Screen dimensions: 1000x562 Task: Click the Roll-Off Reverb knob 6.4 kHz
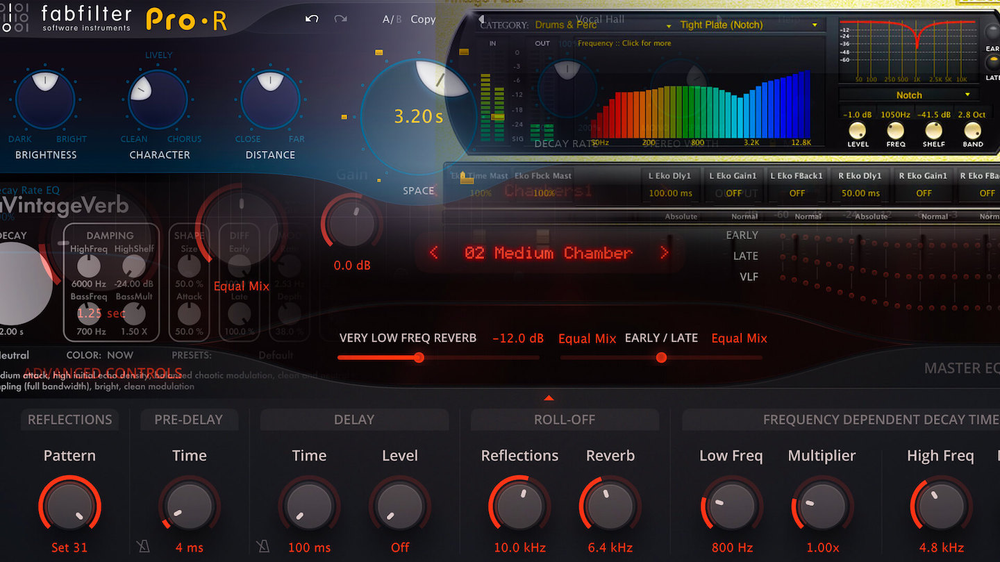610,506
